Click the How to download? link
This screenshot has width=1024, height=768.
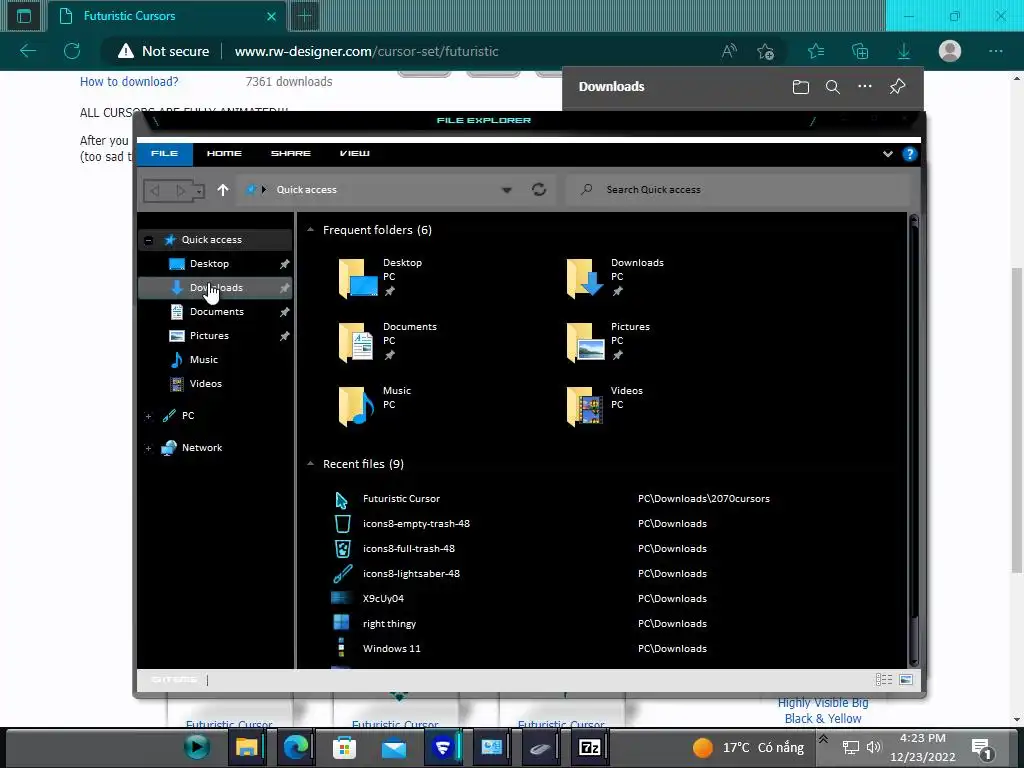[x=129, y=82]
